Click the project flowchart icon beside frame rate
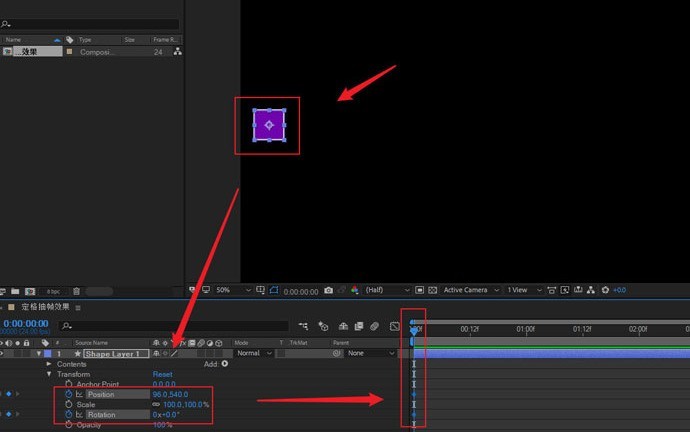Screen dimensions: 690x432 [177, 52]
